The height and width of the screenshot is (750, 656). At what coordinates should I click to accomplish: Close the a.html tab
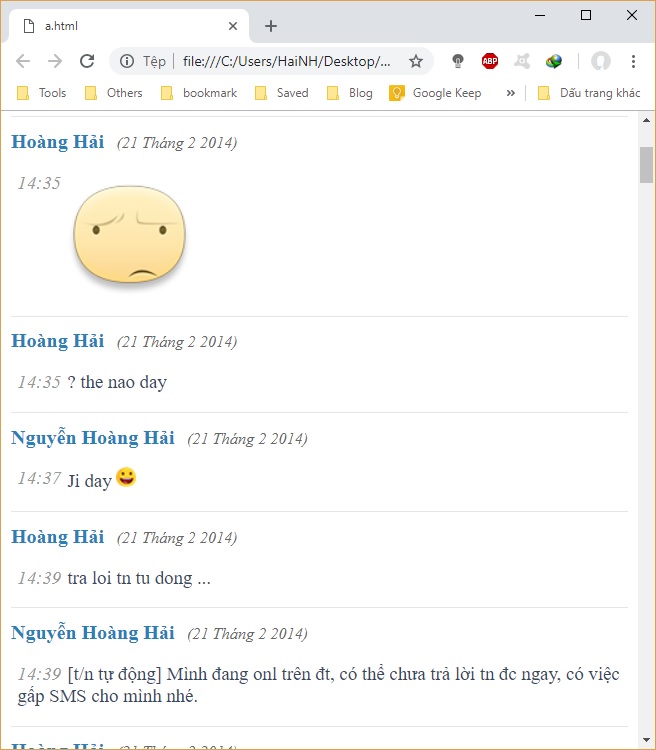pos(233,26)
